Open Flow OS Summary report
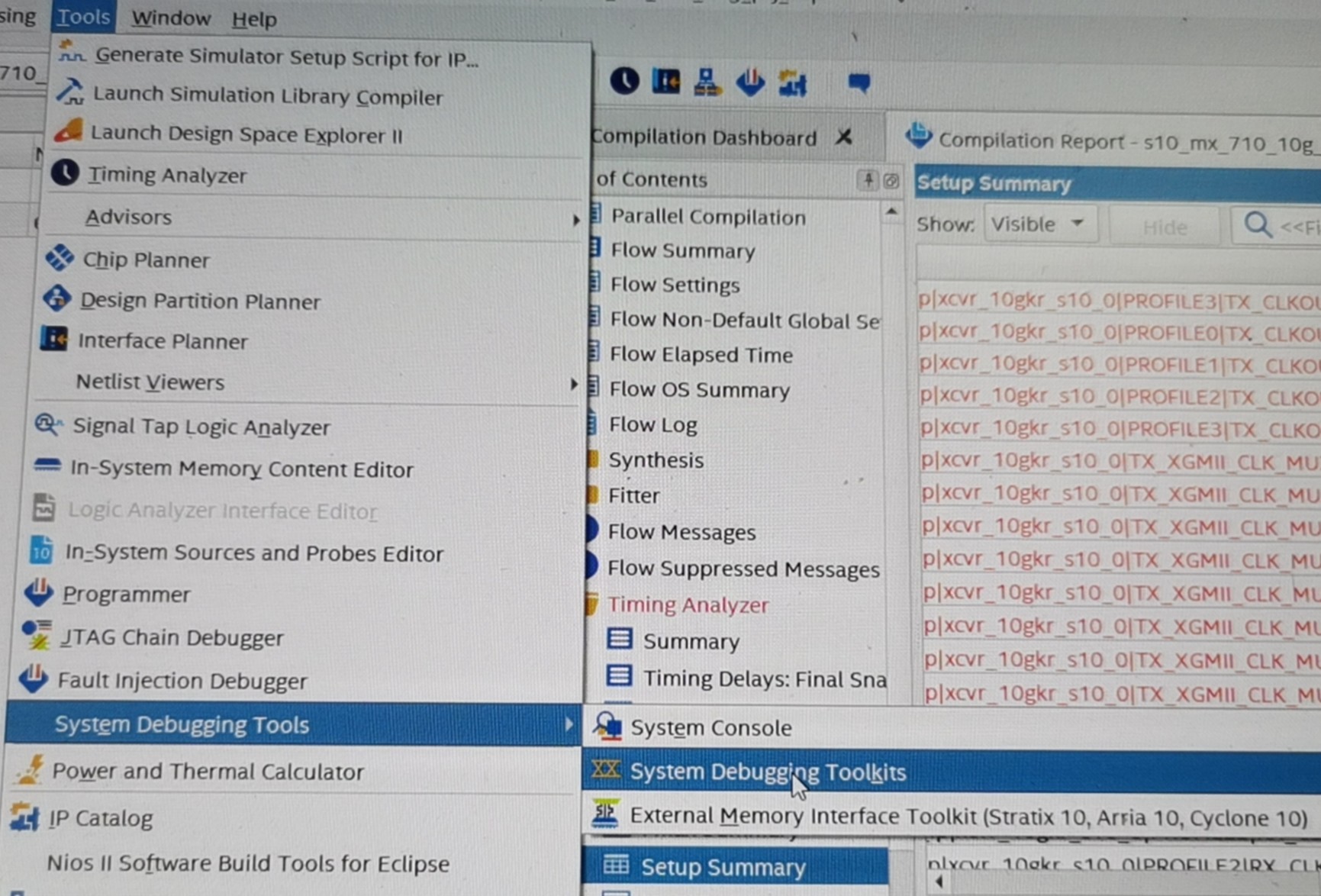Screen dimensions: 1321x896 (x=699, y=390)
